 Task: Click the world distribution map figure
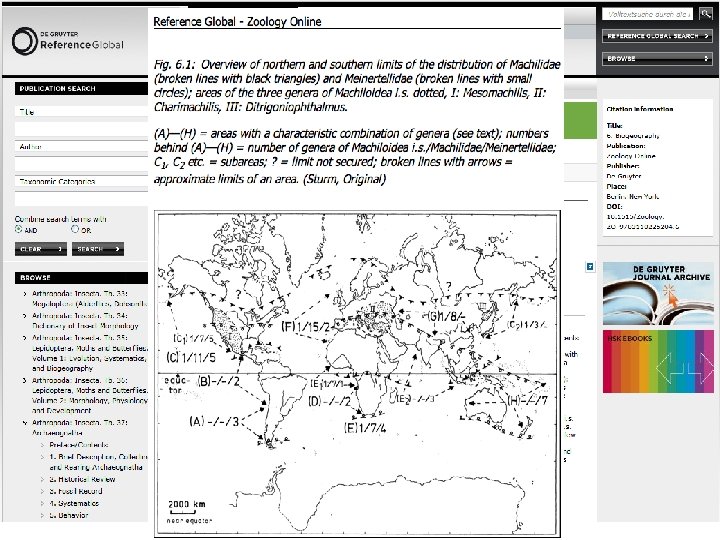tap(357, 373)
